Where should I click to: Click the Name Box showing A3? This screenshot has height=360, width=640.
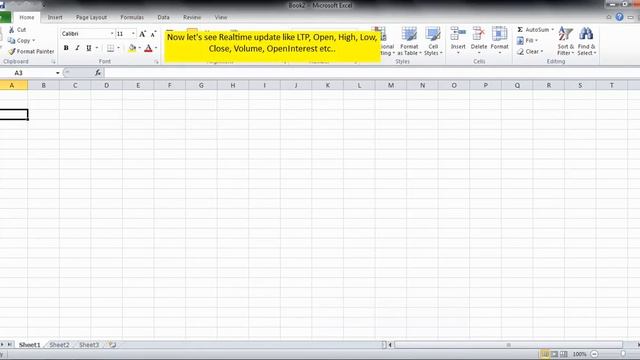pos(27,73)
